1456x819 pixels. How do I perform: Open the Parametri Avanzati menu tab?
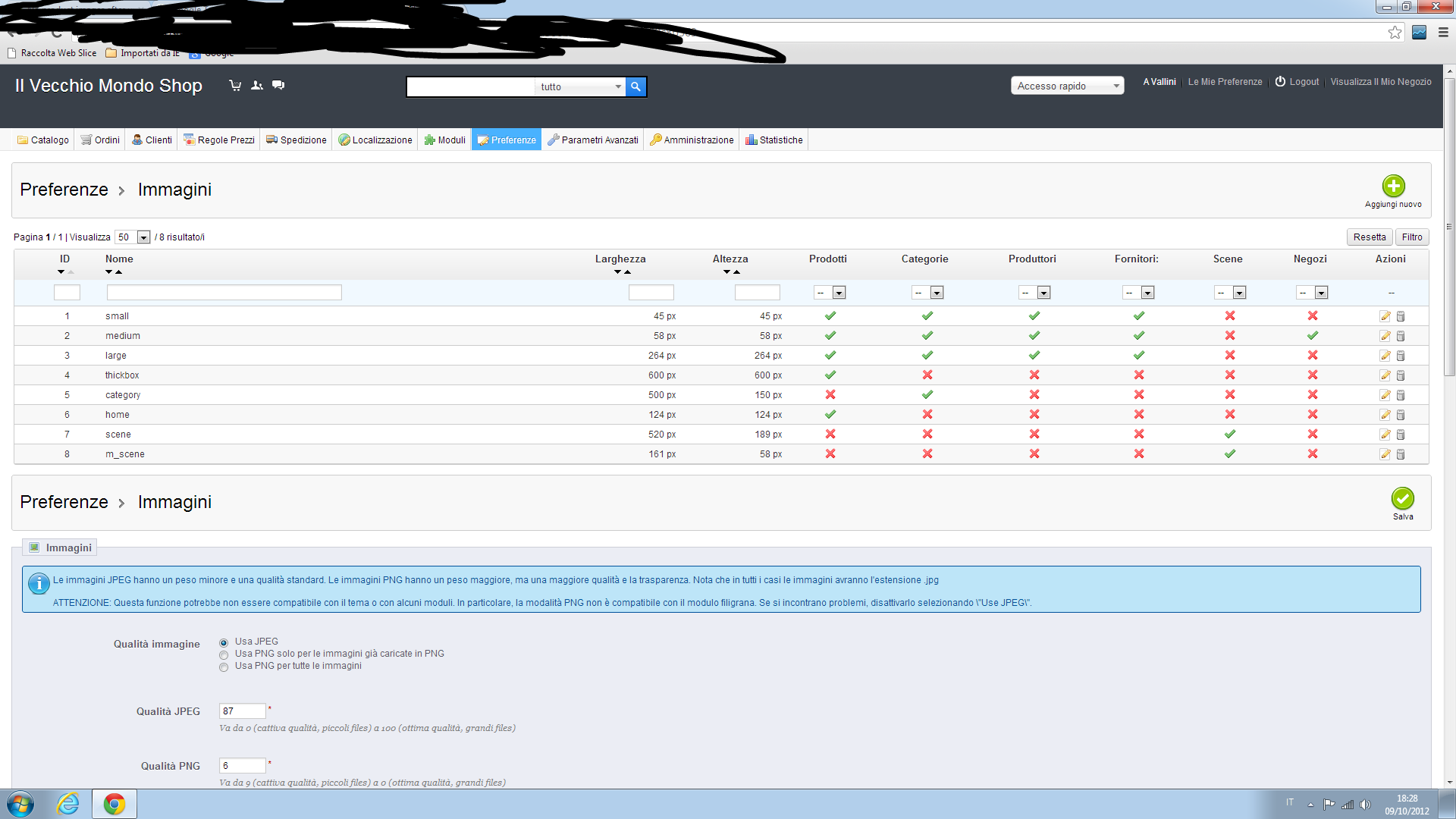click(592, 140)
